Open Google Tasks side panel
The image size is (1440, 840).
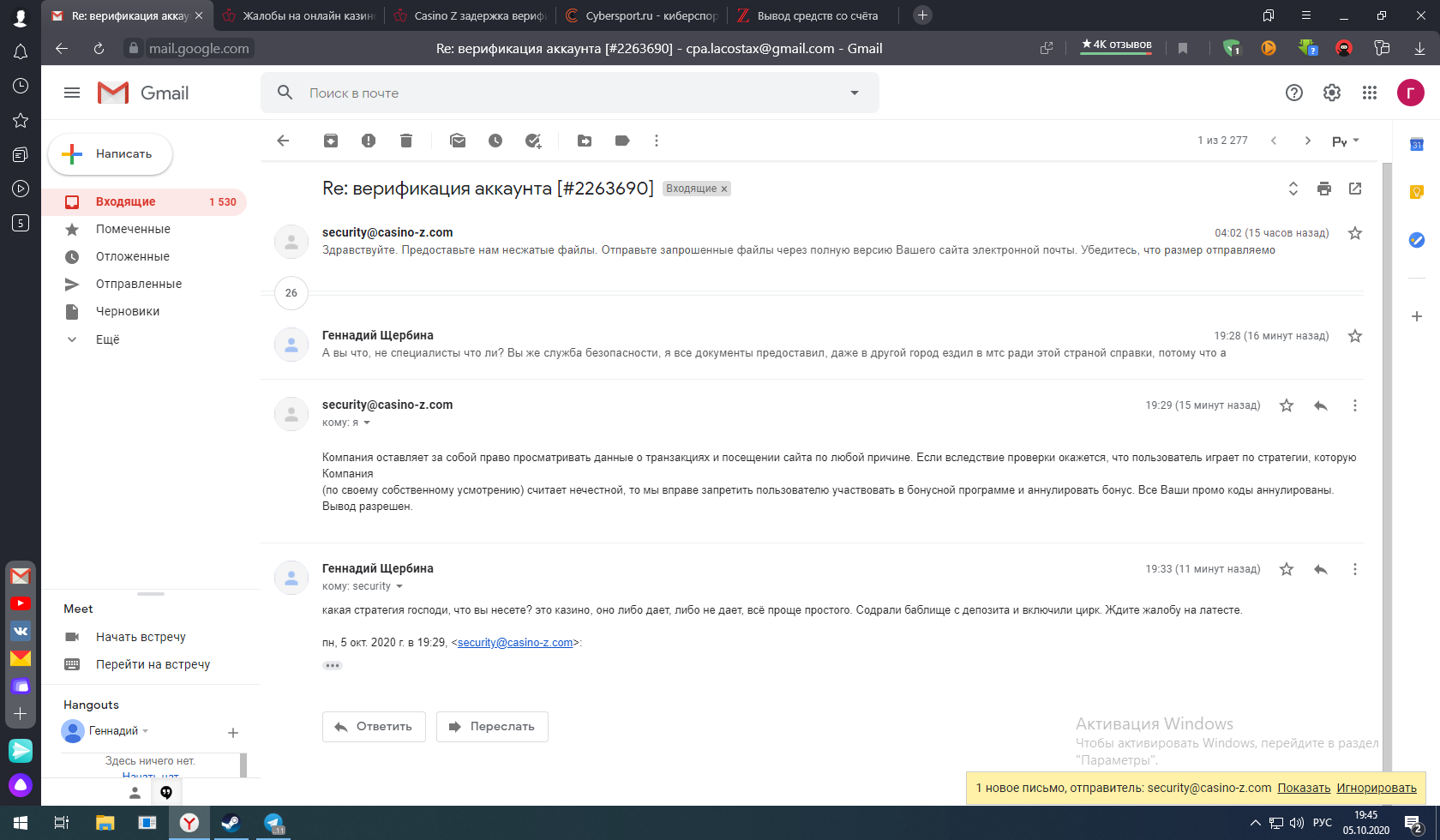[x=1417, y=240]
